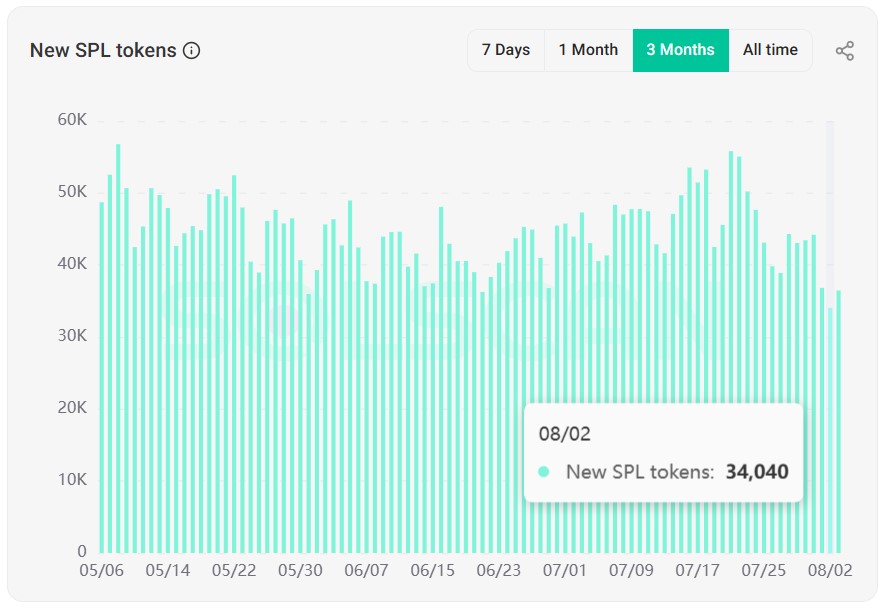This screenshot has width=886, height=610.
Task: Switch to the All time view
Action: 770,50
